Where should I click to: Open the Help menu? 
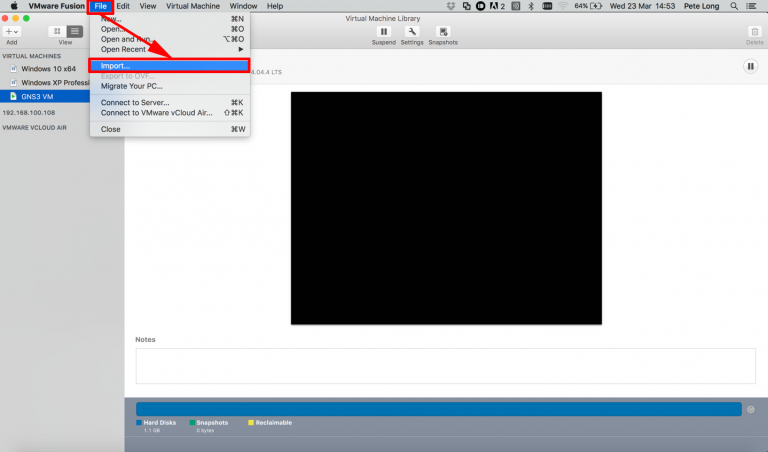pos(275,6)
